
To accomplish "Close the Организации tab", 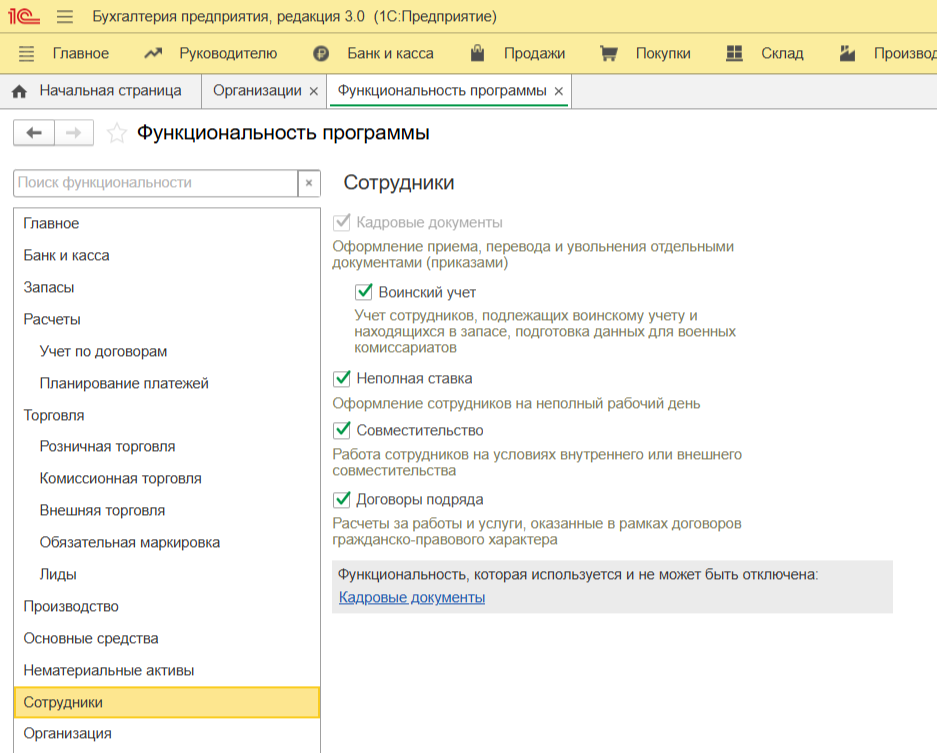I will pos(314,91).
